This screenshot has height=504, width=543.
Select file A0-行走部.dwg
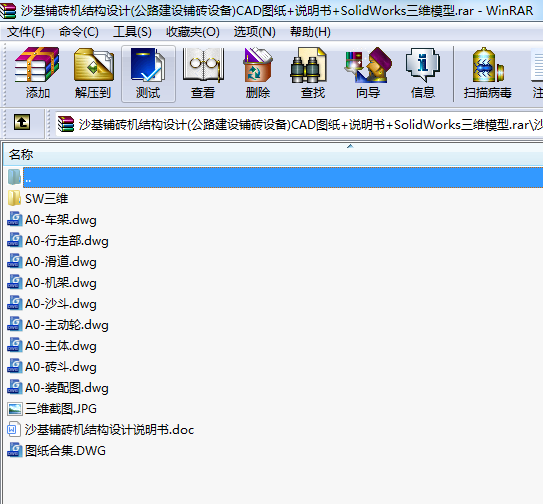click(67, 240)
